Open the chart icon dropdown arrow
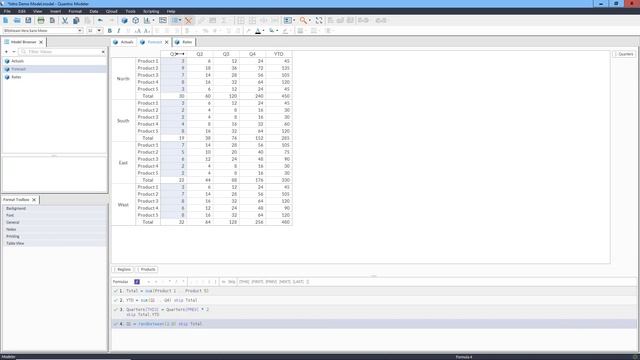This screenshot has width=640, height=360. pos(153,20)
